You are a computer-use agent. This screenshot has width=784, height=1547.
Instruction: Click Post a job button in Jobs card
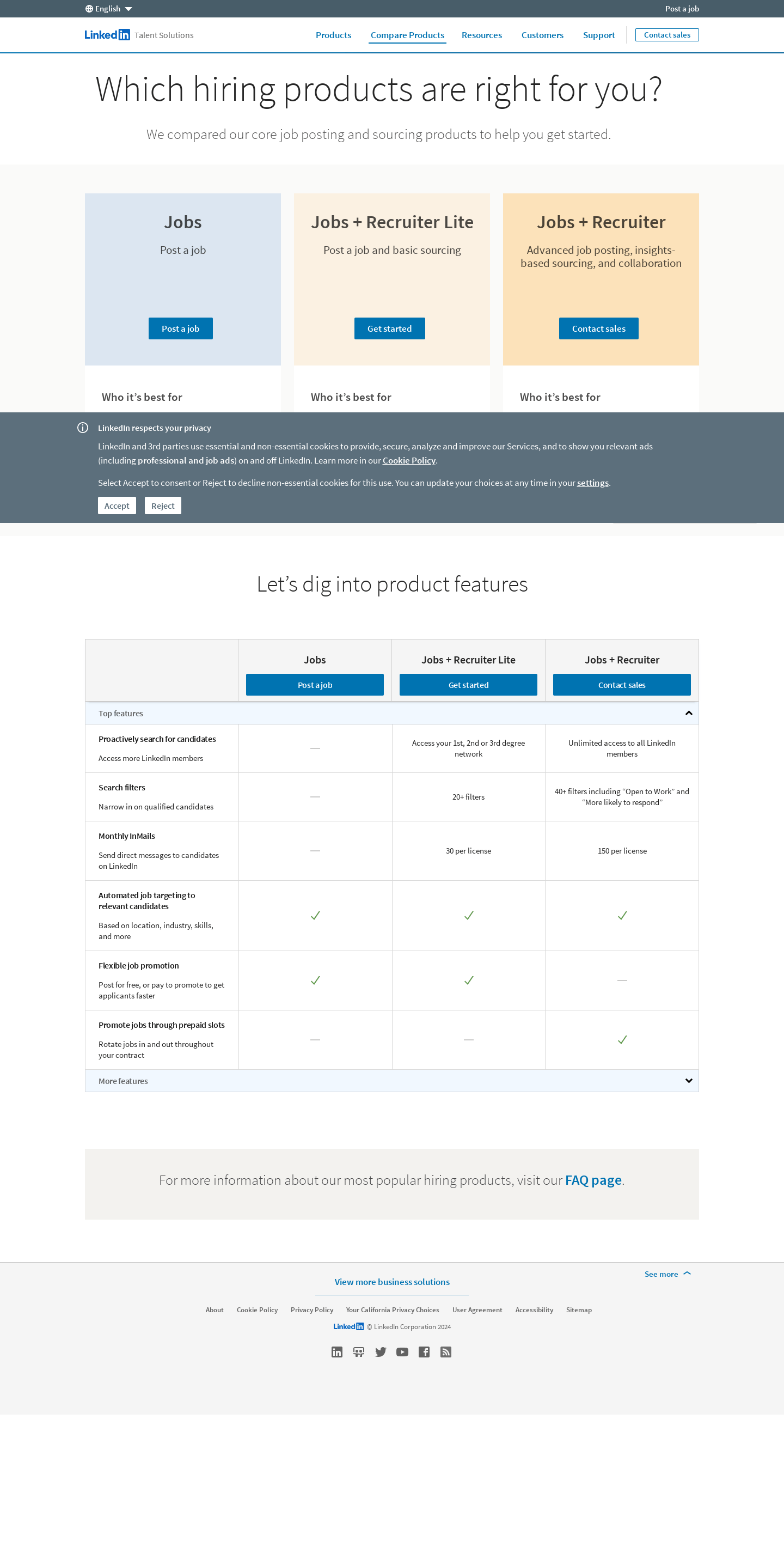click(181, 328)
